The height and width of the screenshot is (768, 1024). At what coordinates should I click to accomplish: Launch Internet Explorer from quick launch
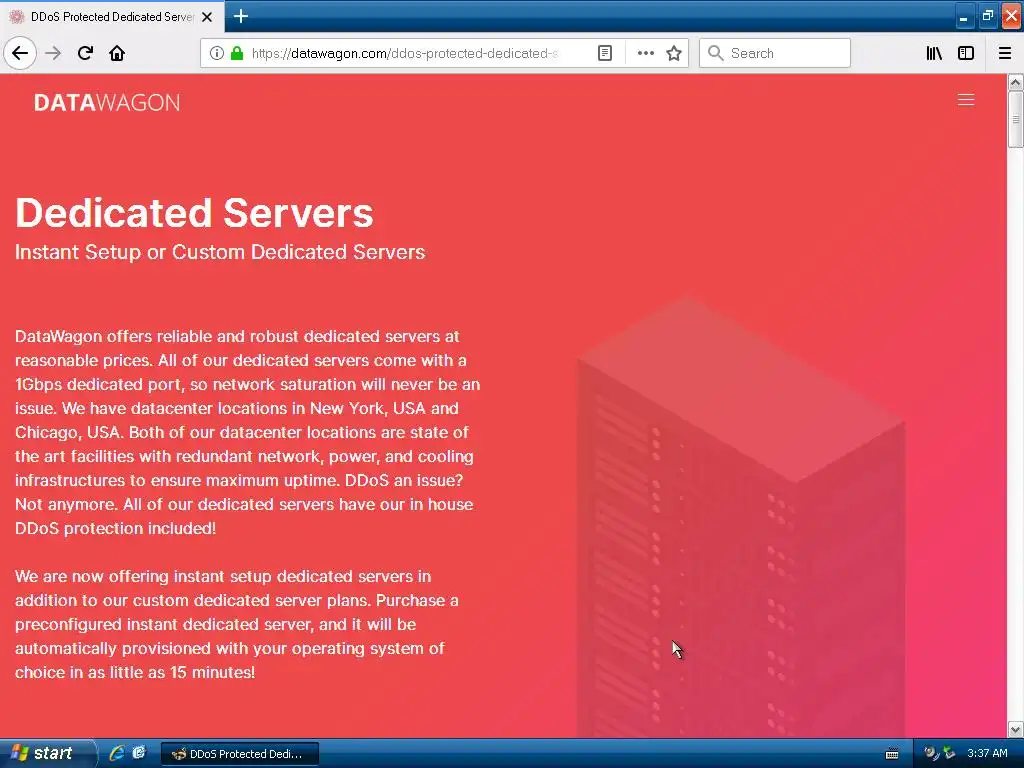click(116, 753)
